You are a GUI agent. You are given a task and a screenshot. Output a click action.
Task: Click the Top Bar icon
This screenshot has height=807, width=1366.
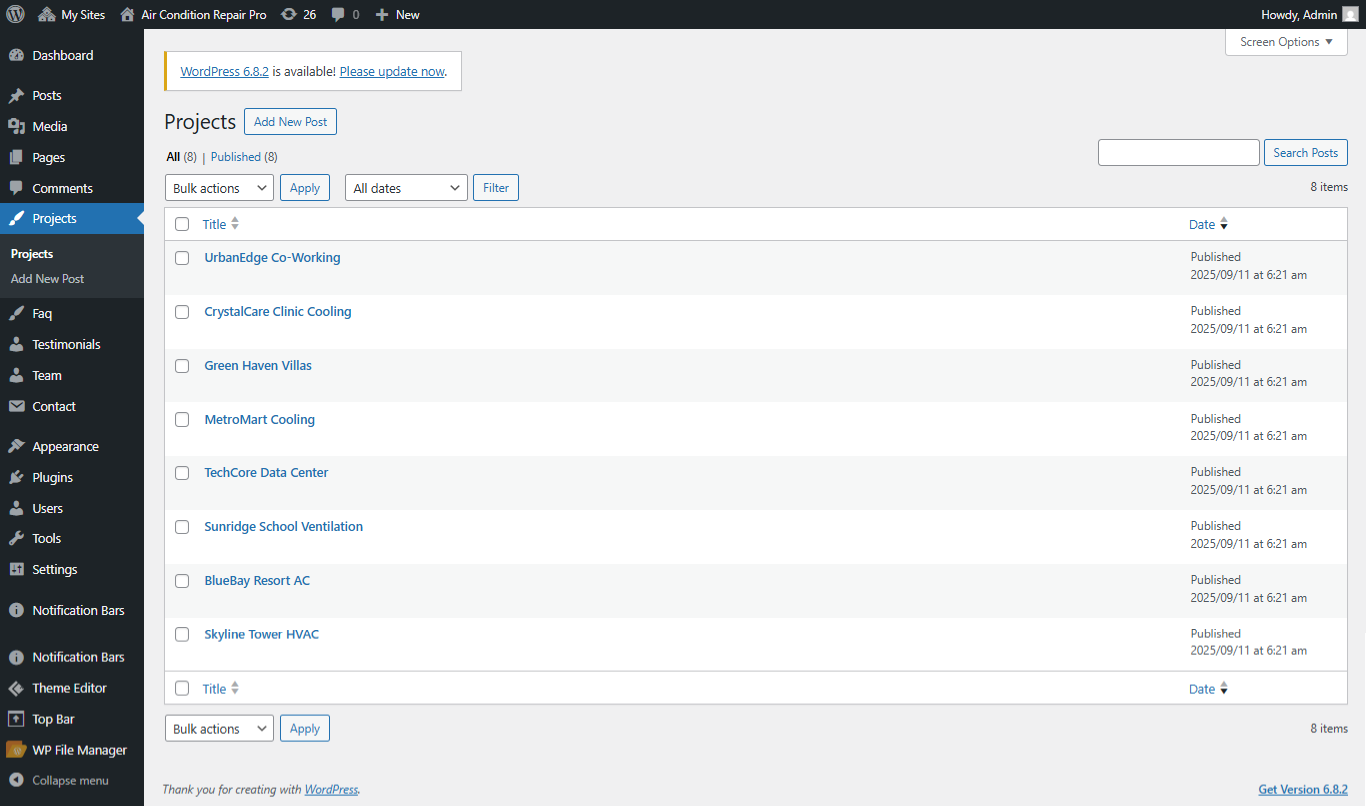[x=16, y=719]
